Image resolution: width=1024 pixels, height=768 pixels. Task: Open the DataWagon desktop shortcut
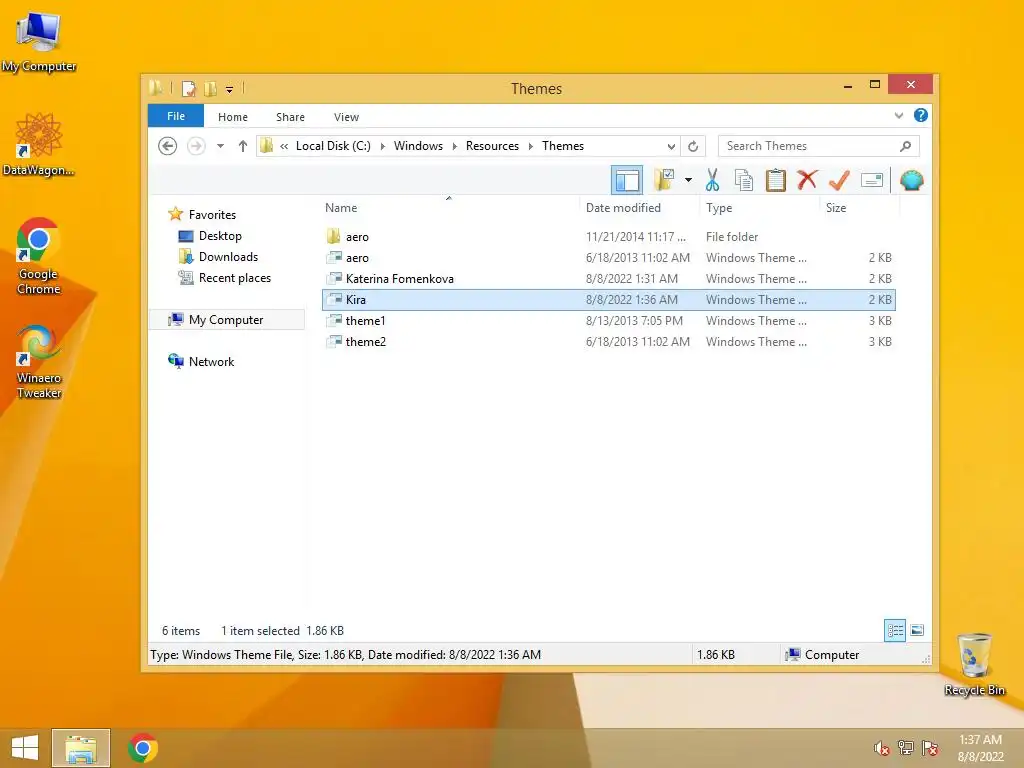pyautogui.click(x=39, y=144)
